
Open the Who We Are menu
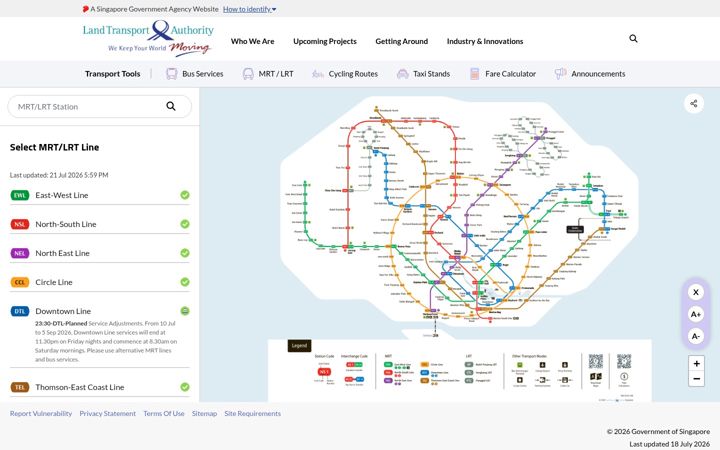click(253, 41)
